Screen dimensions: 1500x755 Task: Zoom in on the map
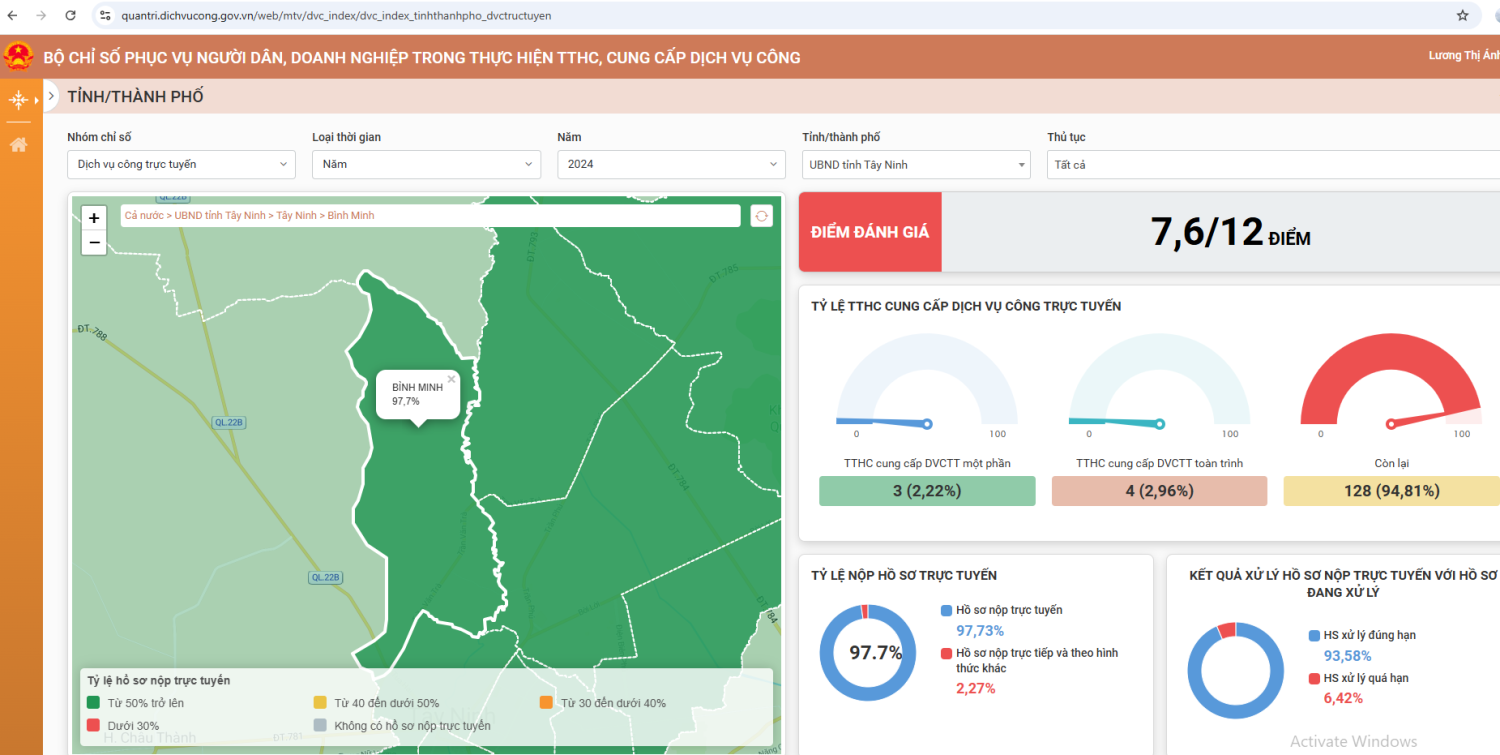94,218
